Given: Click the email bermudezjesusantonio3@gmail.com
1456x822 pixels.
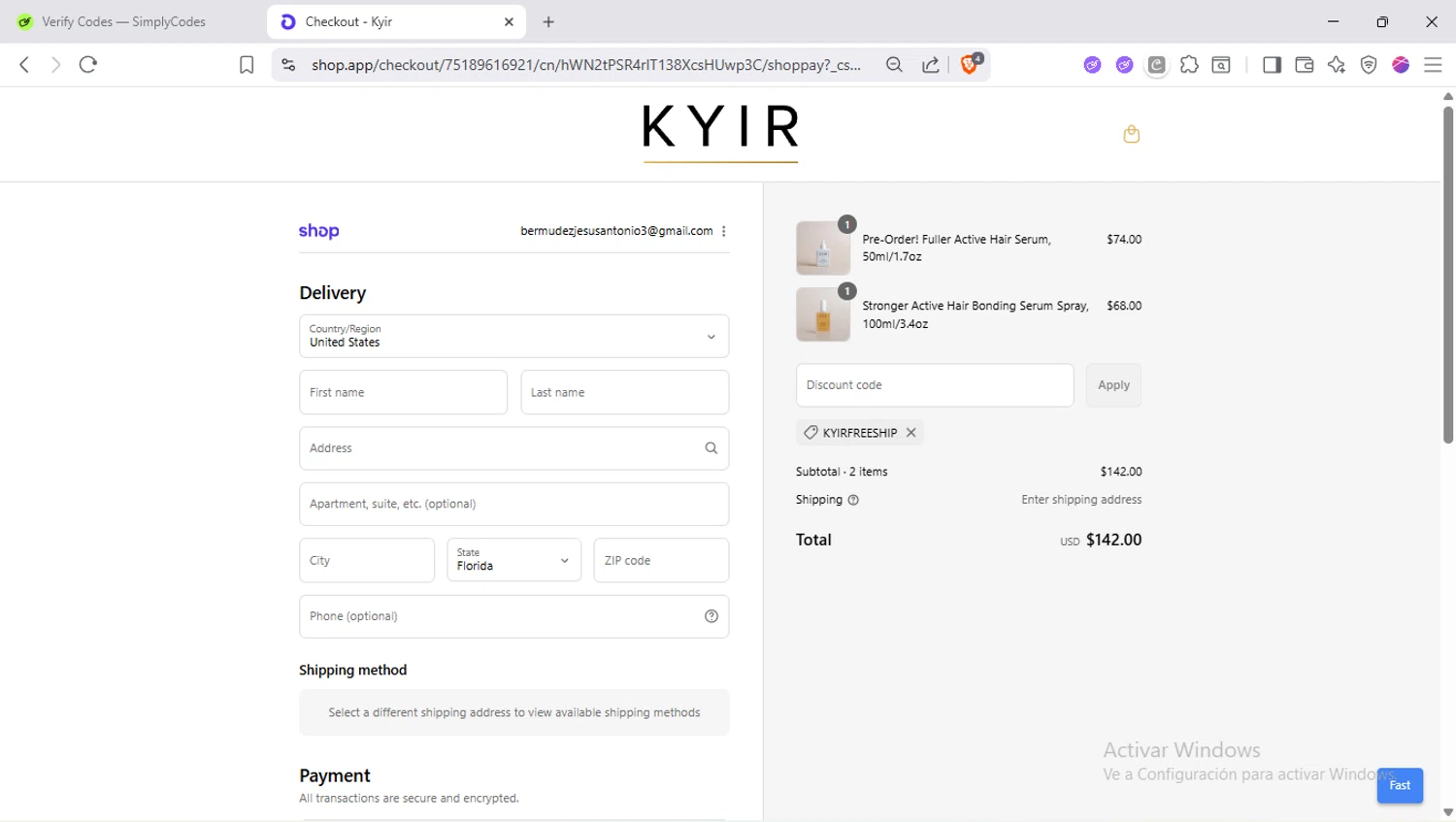Looking at the screenshot, I should coord(616,231).
